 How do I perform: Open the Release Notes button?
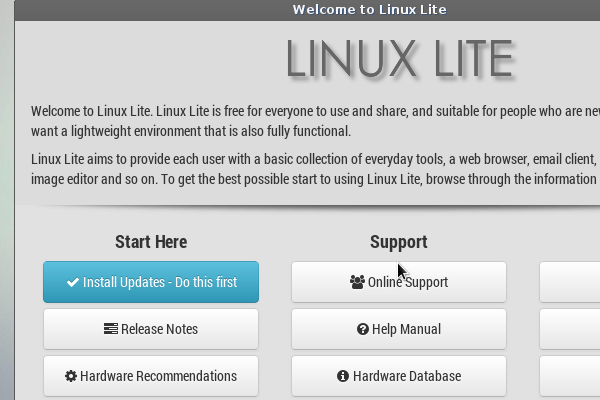click(151, 329)
